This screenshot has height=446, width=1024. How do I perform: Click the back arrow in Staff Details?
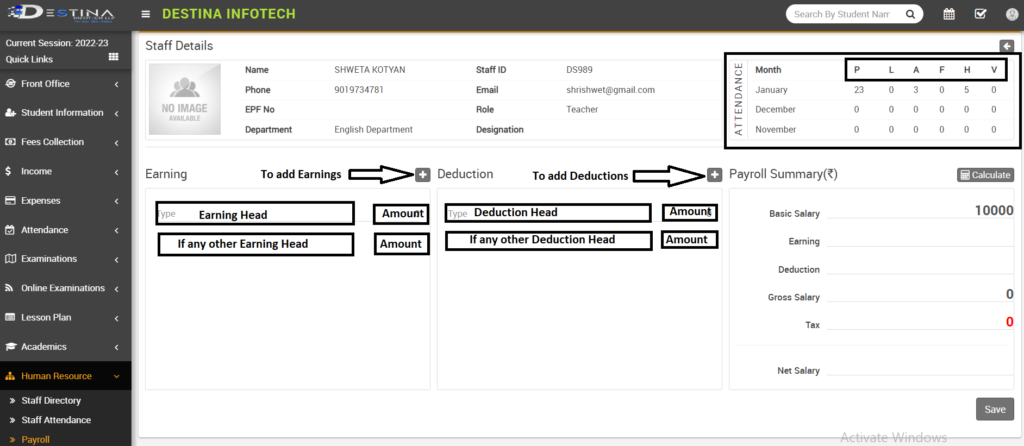coord(1006,46)
